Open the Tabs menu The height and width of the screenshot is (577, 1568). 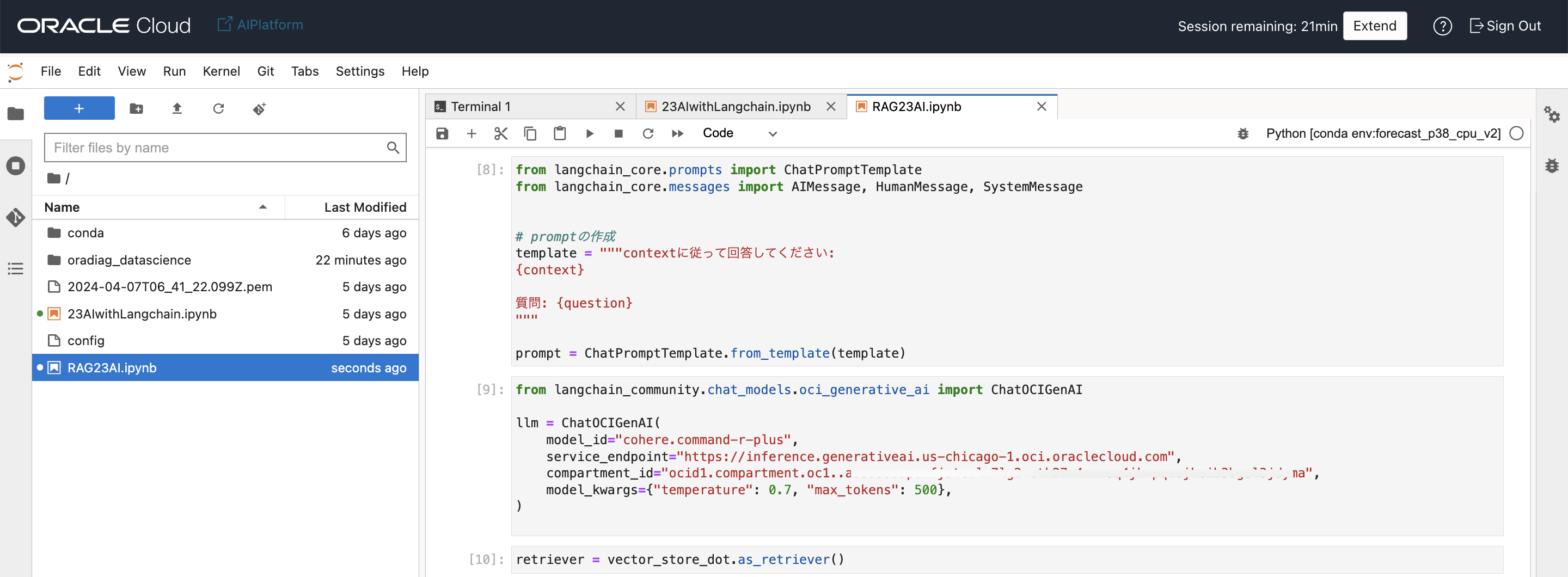[305, 71]
